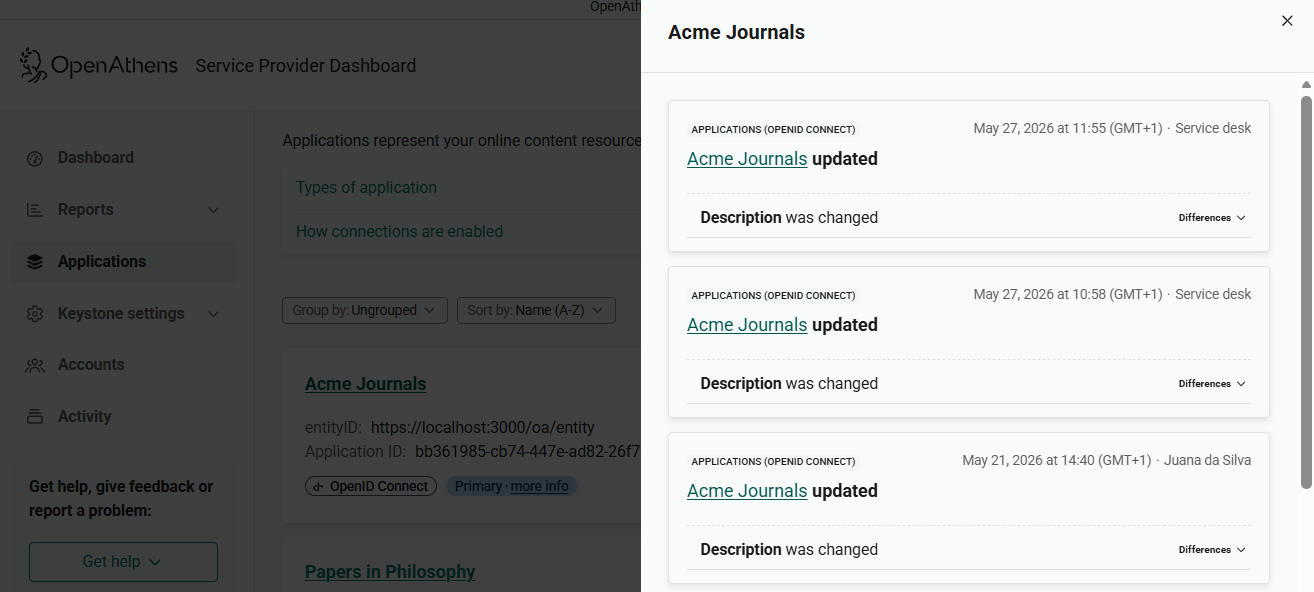The height and width of the screenshot is (592, 1314).
Task: Expand Differences for the 11:55 update
Action: pyautogui.click(x=1212, y=218)
